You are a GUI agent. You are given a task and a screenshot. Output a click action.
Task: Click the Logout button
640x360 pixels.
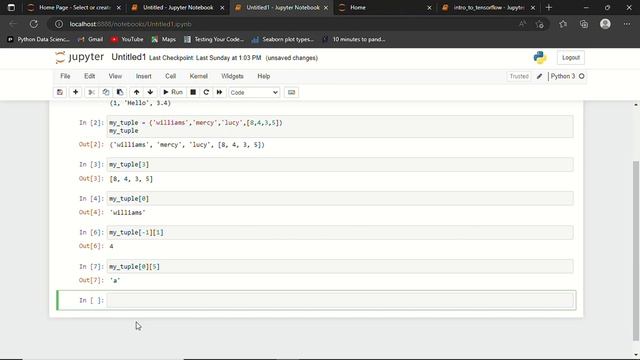pos(571,58)
